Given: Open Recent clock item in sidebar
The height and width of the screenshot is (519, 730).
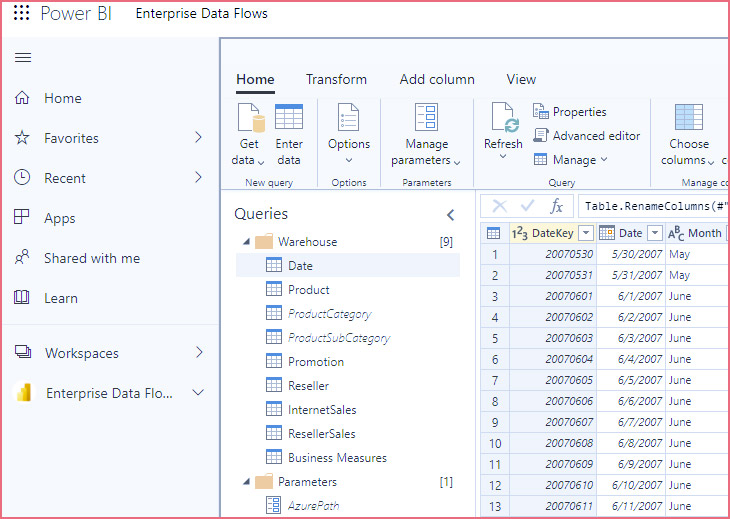Looking at the screenshot, I should [x=22, y=177].
